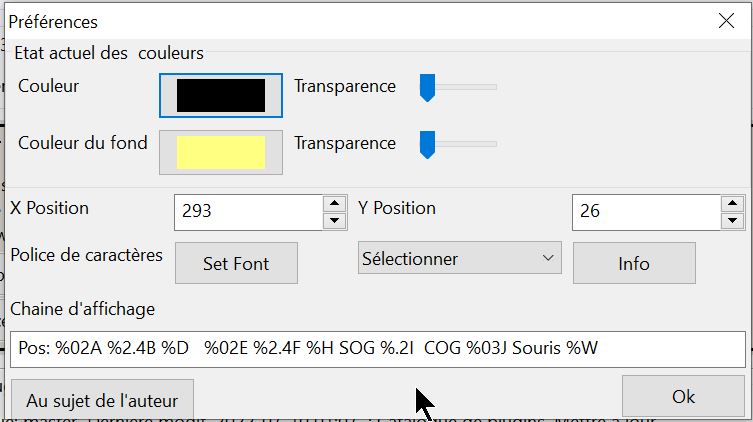Focus the Y Position input field
Viewport: 753px width, 422px height.
coord(645,212)
